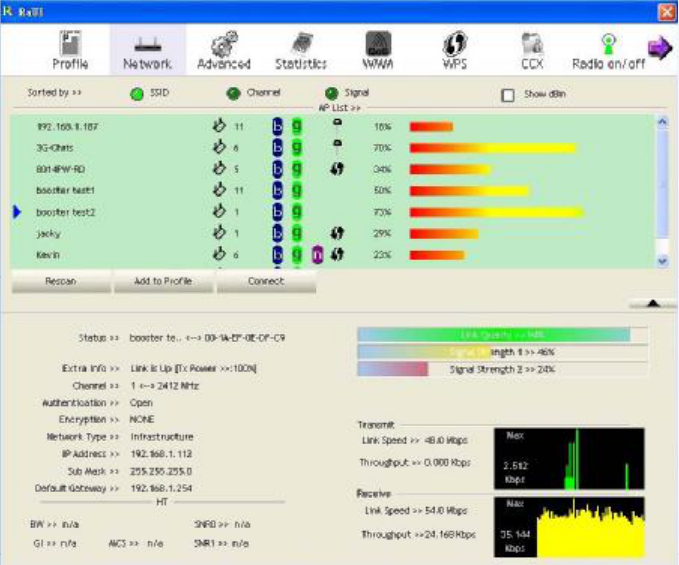Click the Signal Strength 1 bar

[x=502, y=352]
